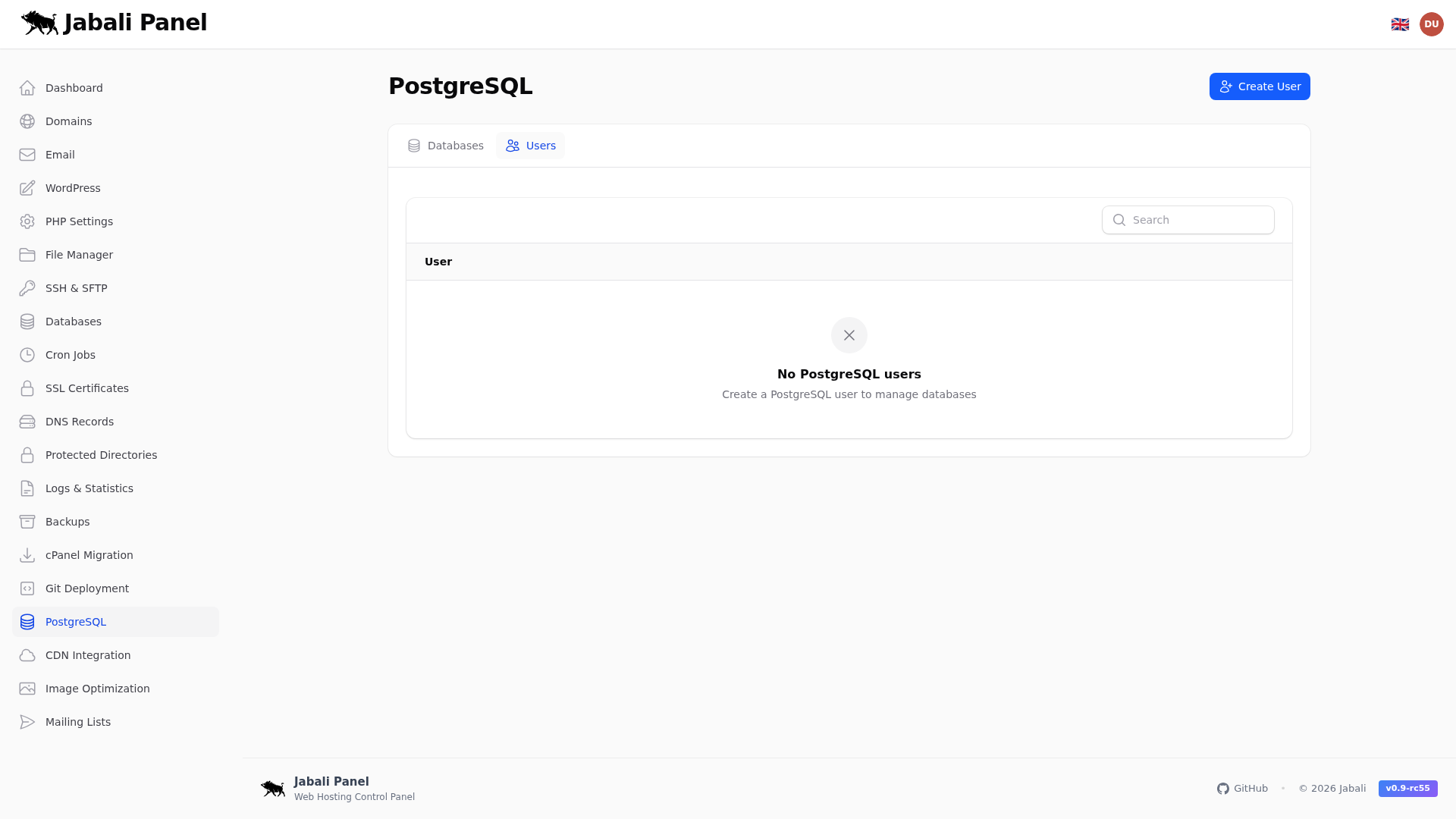
Task: Open cPanel Migration via the download icon
Action: (27, 555)
